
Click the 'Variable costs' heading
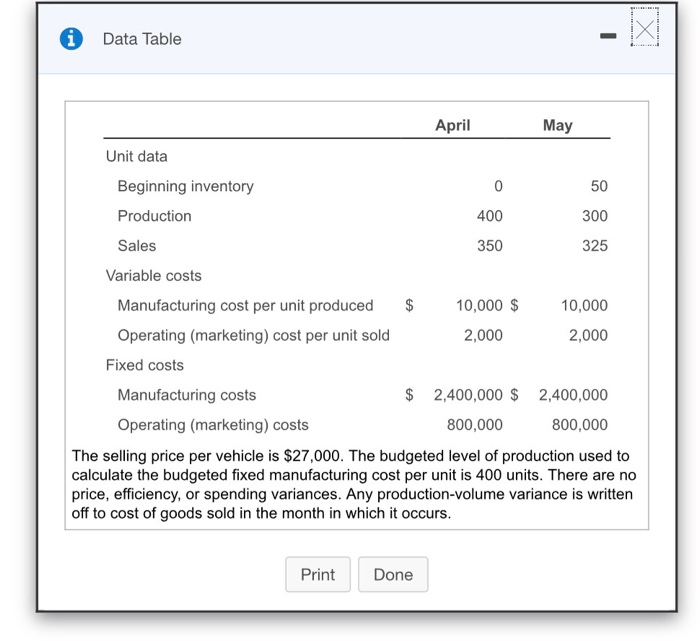(154, 276)
